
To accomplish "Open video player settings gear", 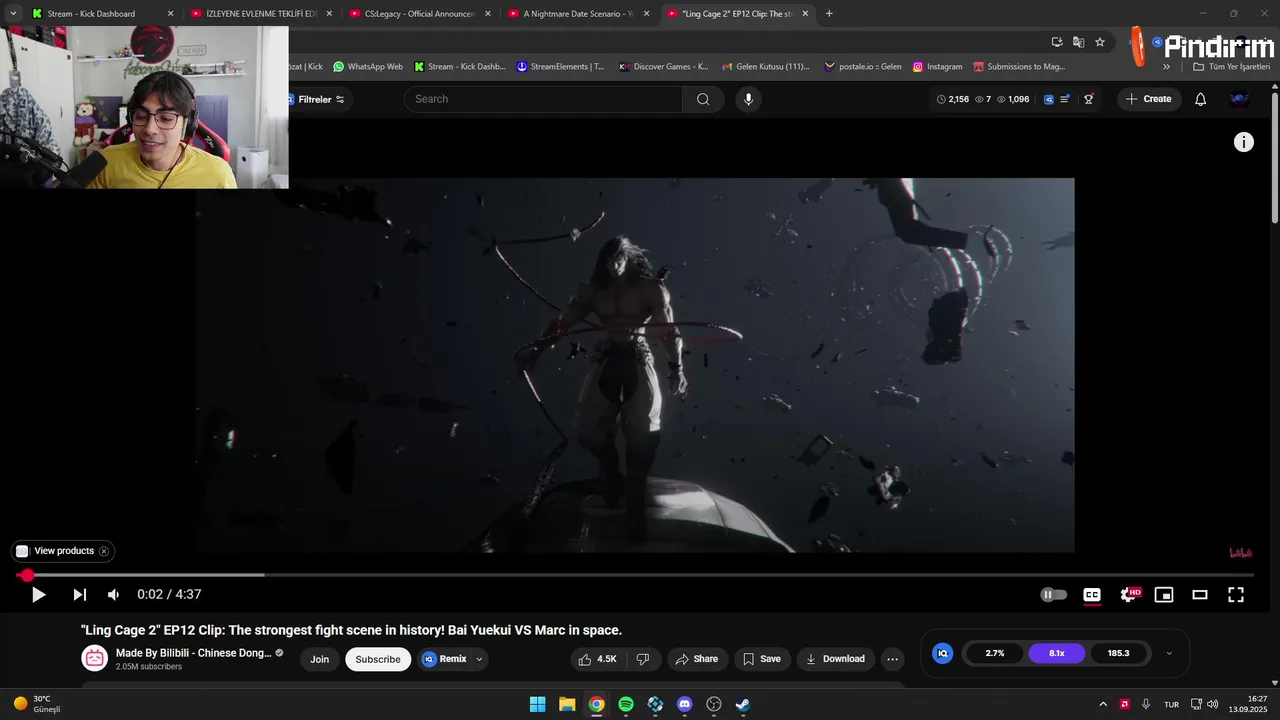I will pos(1129,595).
